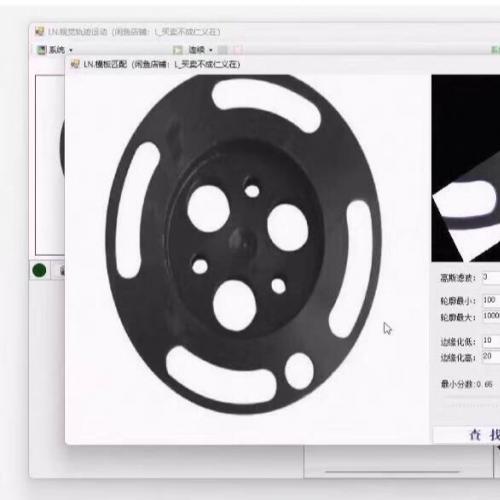Focus the 边缘化低 input field
This screenshot has width=500, height=500.
pyautogui.click(x=491, y=340)
